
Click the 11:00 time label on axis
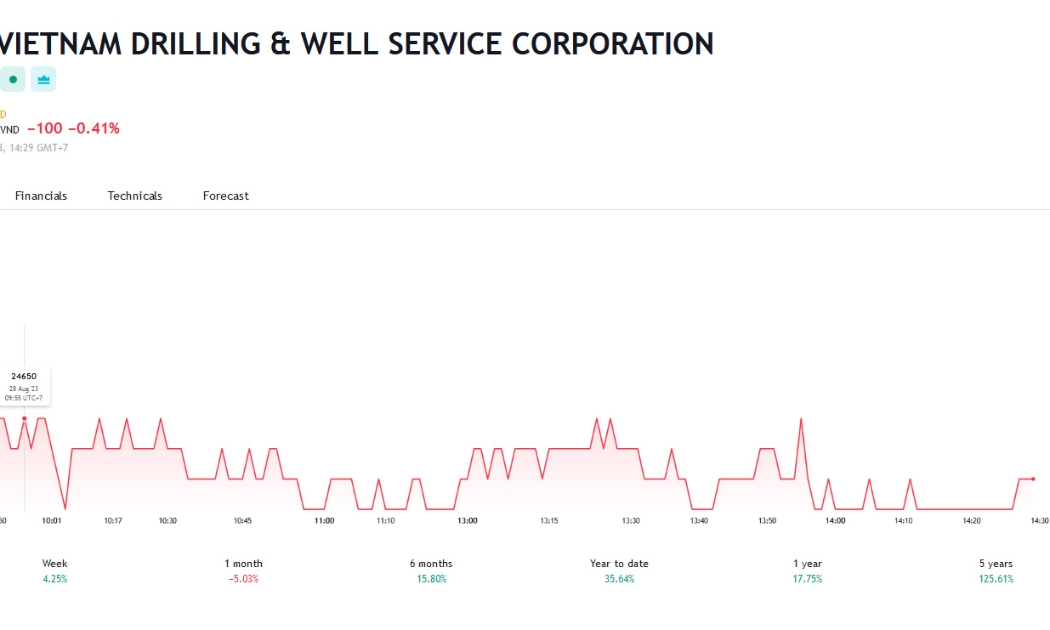click(x=324, y=521)
